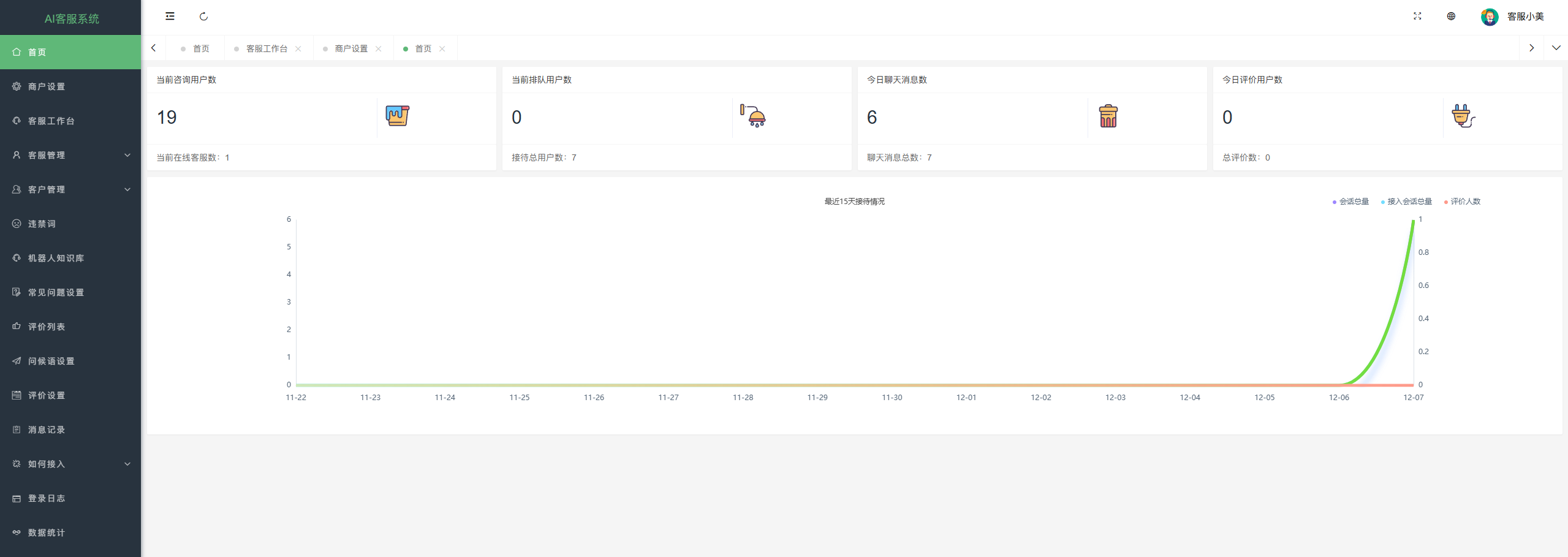
Task: Click the 登录日志 card icon
Action: pos(17,498)
